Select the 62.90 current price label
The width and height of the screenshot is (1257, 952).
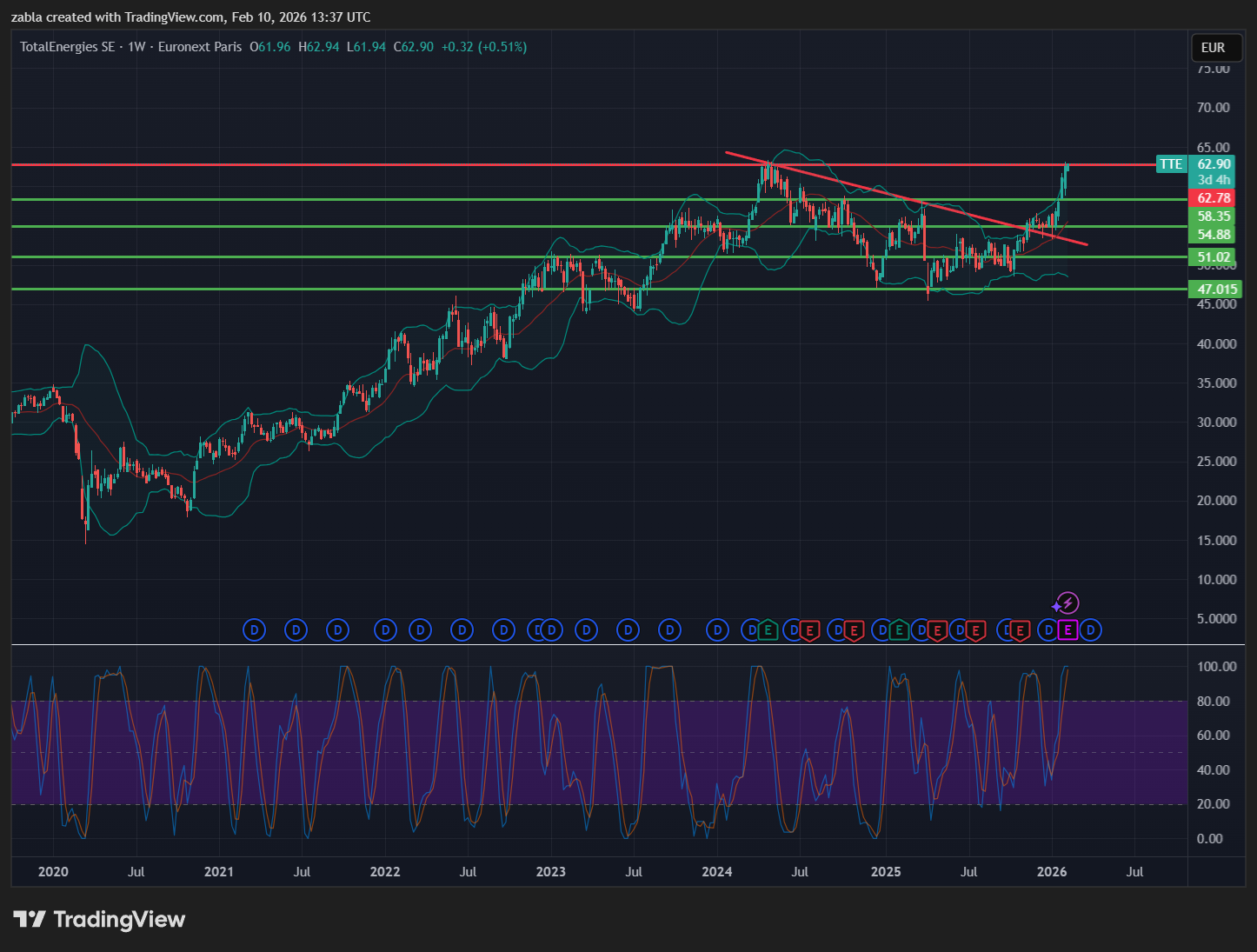tap(1214, 164)
